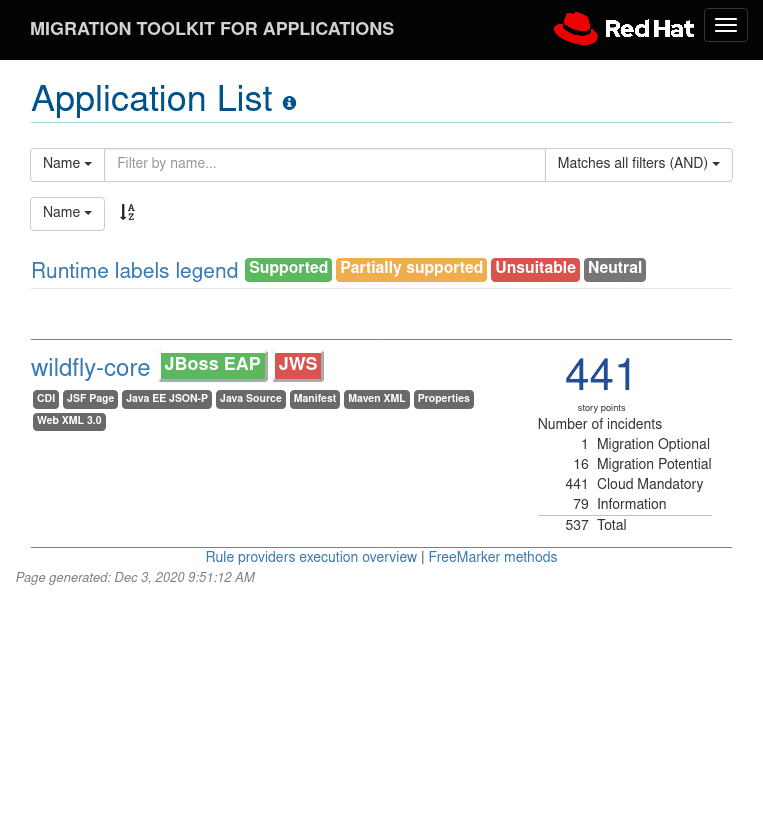Click the Unsuitable legend label
The width and height of the screenshot is (763, 837).
tap(535, 270)
